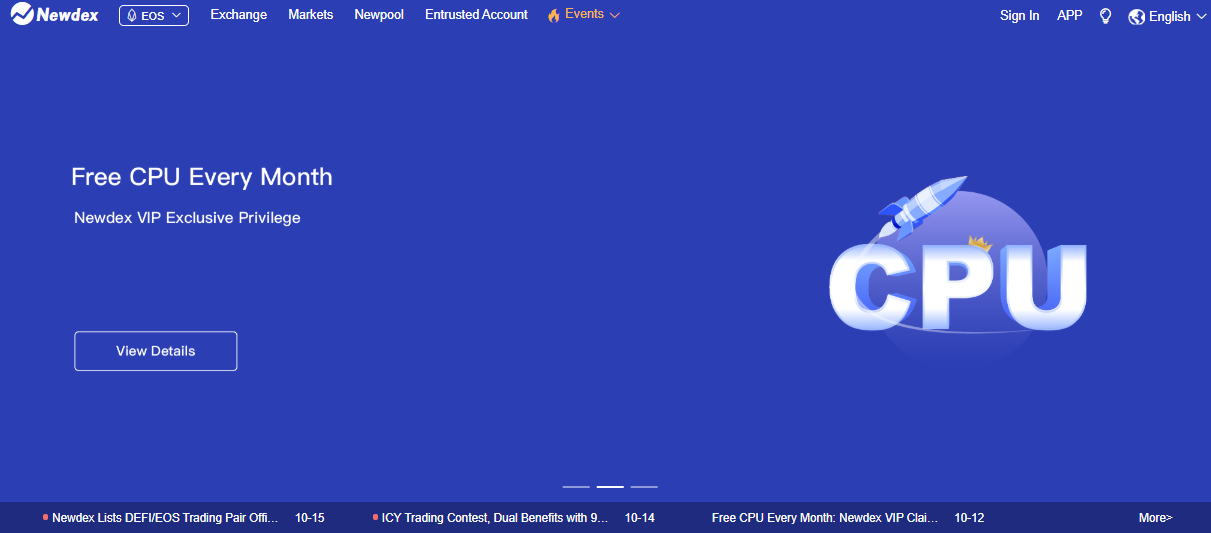
Task: Click the globe language icon
Action: point(1136,17)
